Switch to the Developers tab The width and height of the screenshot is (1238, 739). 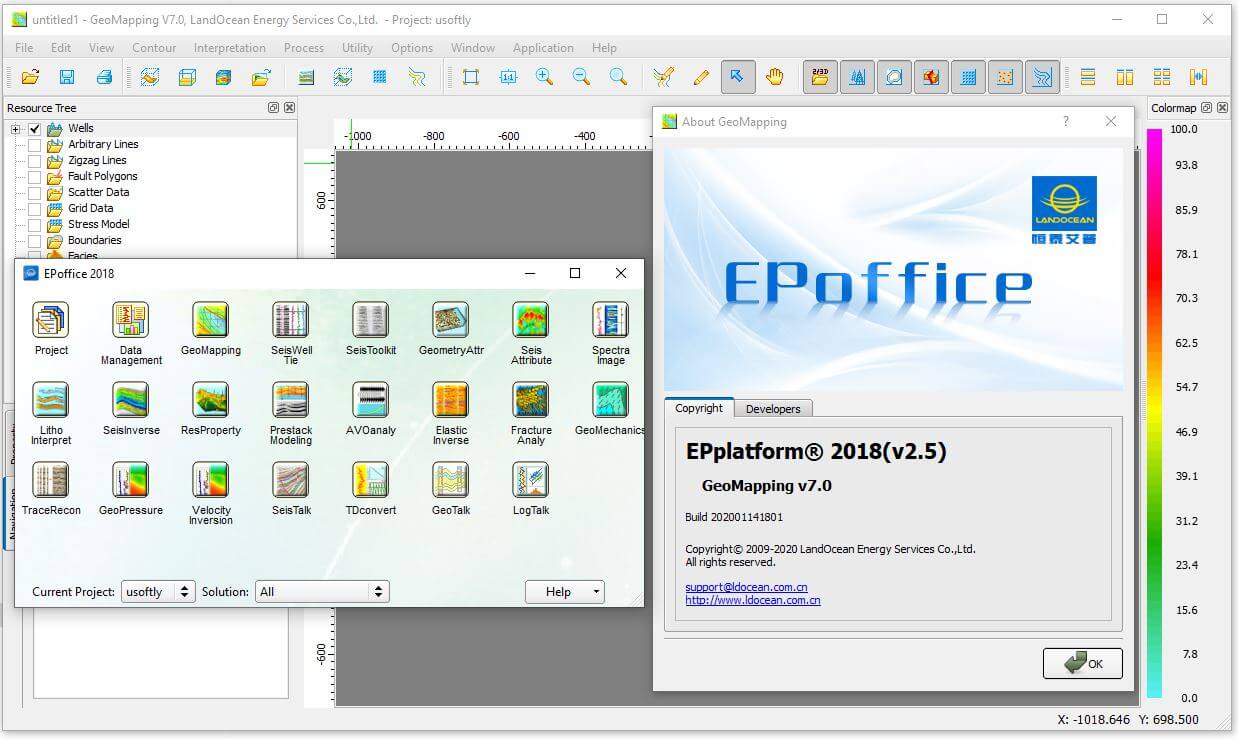tap(774, 408)
